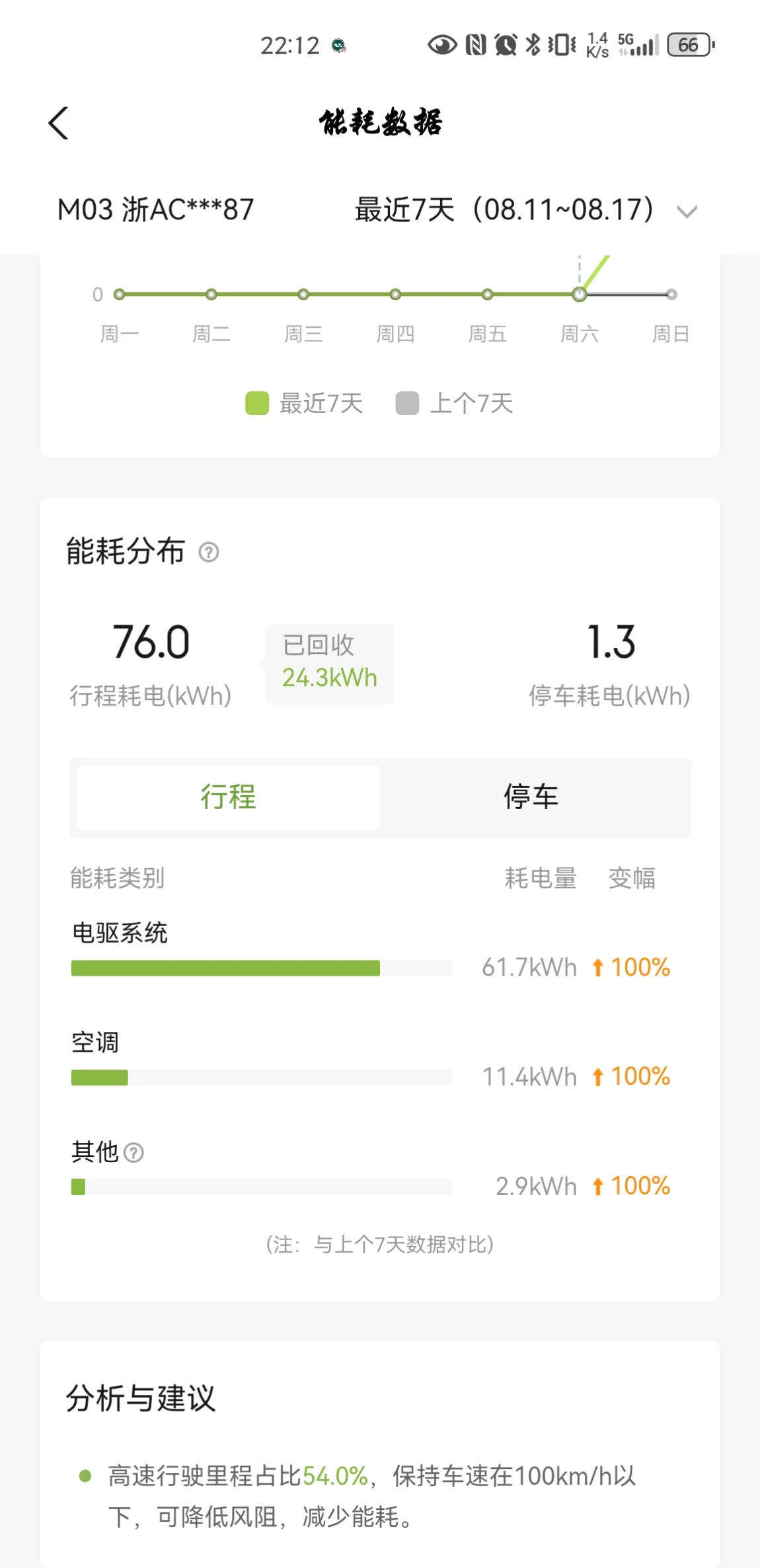
Task: Expand the date range dropdown chevron
Action: point(687,212)
